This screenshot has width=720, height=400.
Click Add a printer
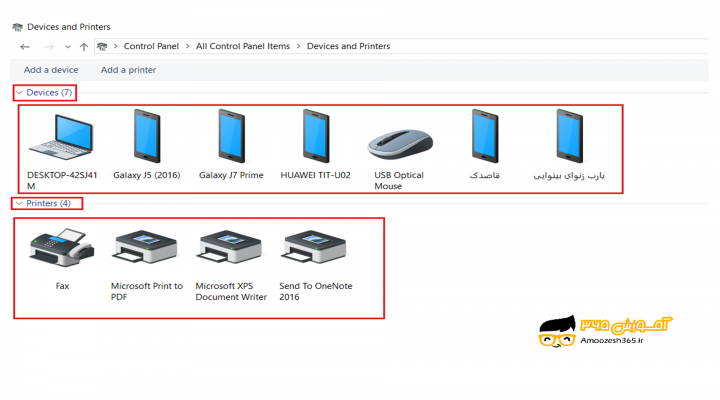129,70
